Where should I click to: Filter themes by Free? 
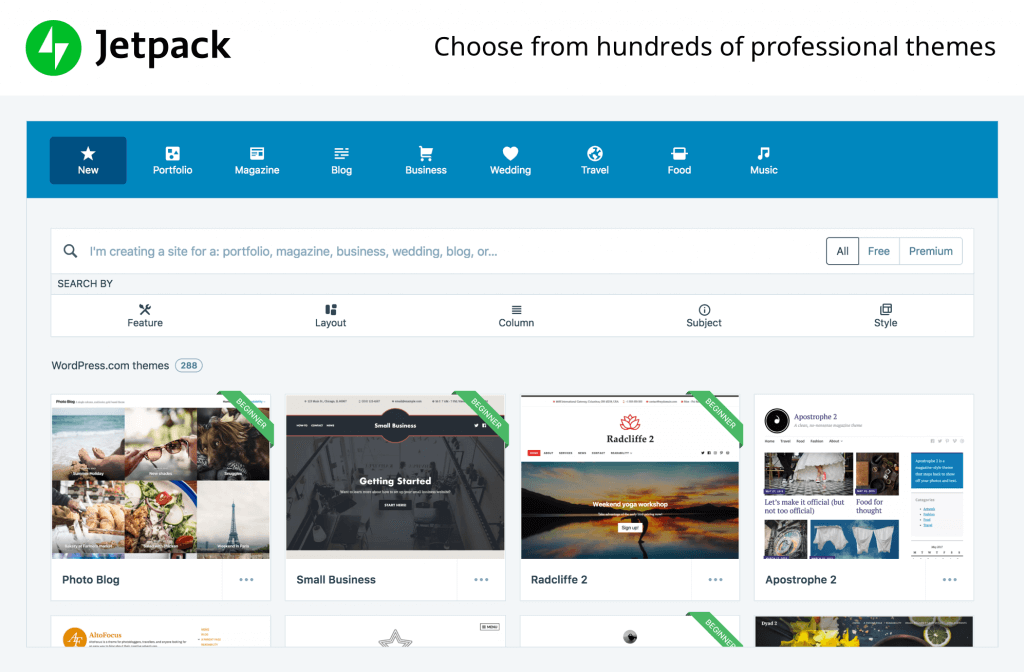pyautogui.click(x=878, y=251)
